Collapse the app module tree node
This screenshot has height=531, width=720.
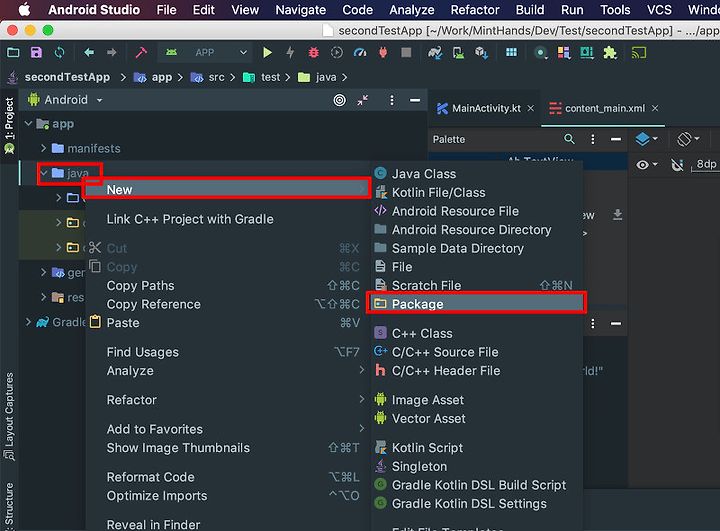click(x=28, y=124)
